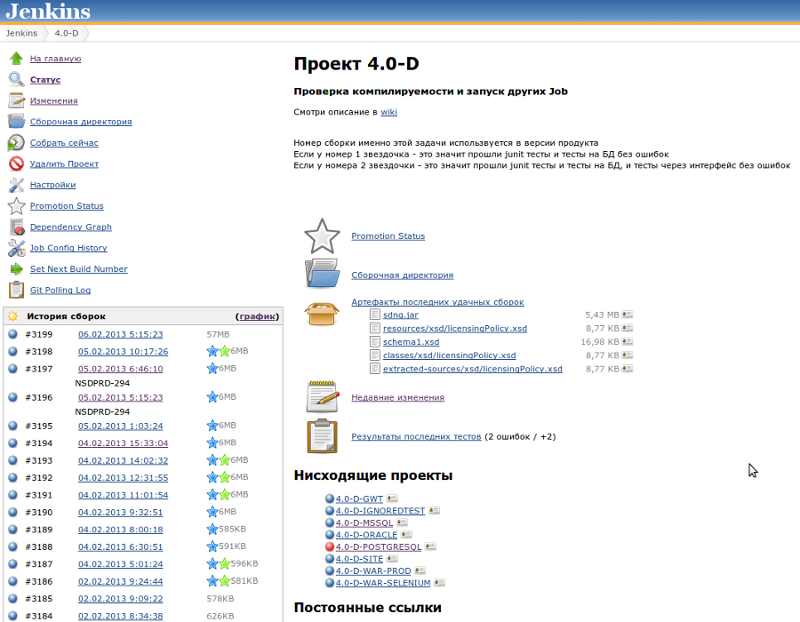Click the large notepad recent changes icon

coord(322,396)
